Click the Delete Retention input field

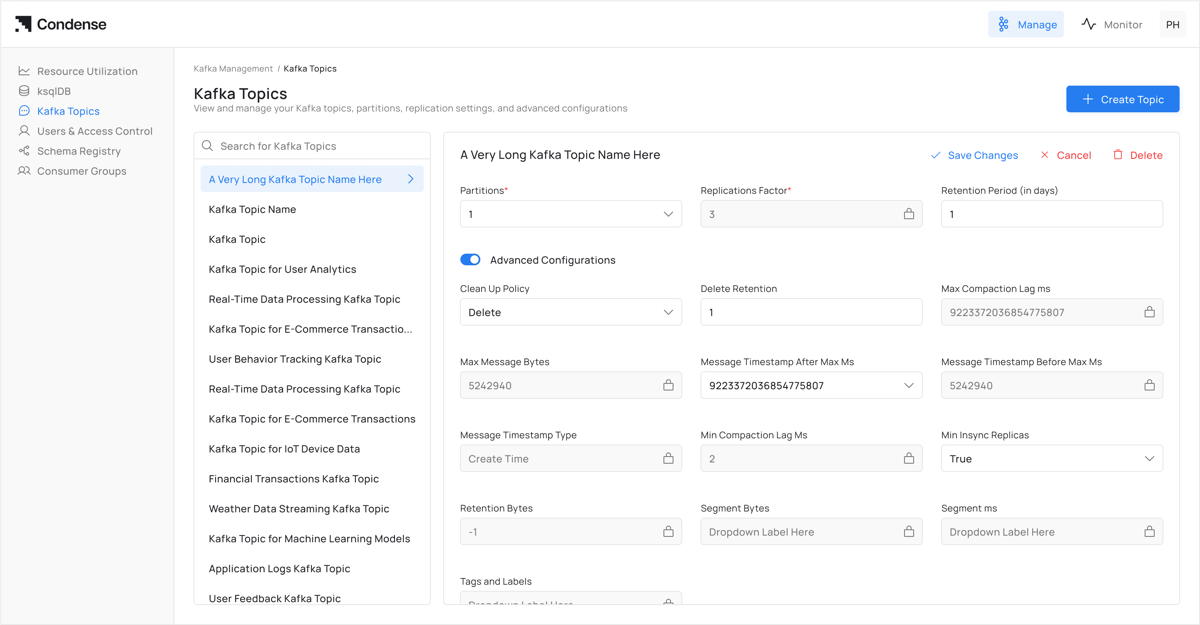[x=811, y=312]
